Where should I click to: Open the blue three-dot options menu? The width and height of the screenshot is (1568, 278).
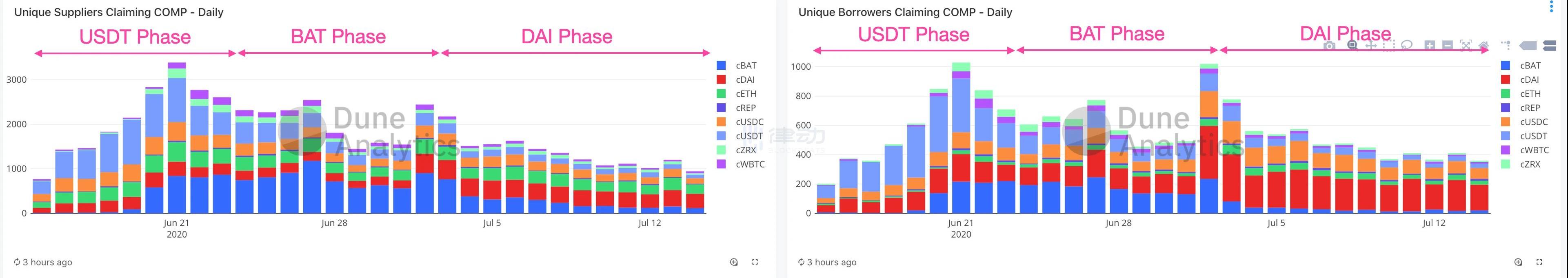pos(1563,7)
